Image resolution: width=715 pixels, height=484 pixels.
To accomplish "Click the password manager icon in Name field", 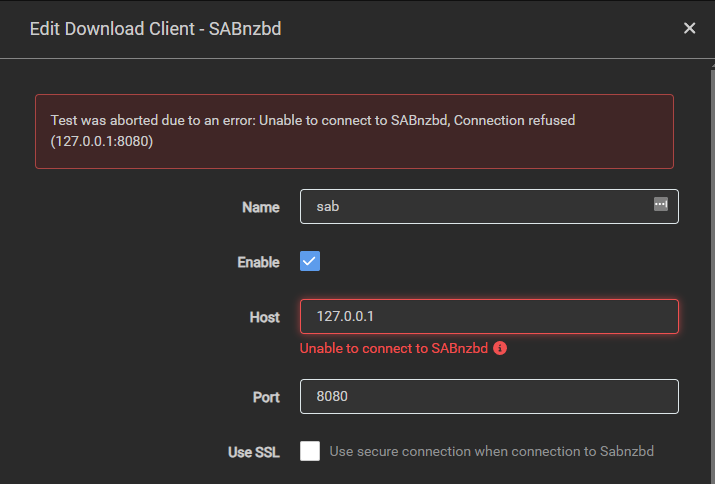I will pyautogui.click(x=661, y=204).
